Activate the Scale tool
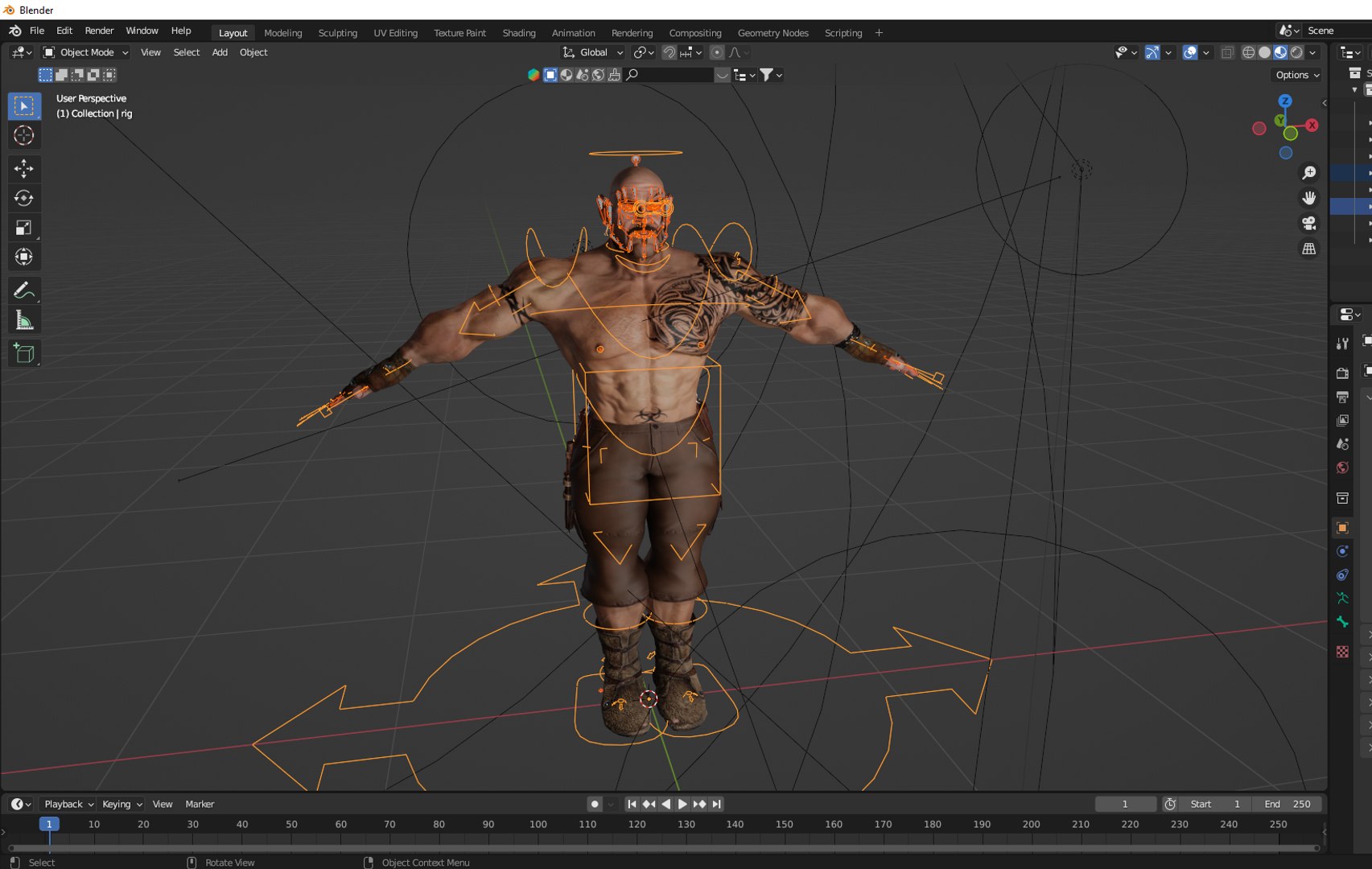The width and height of the screenshot is (1372, 869). coord(23,228)
